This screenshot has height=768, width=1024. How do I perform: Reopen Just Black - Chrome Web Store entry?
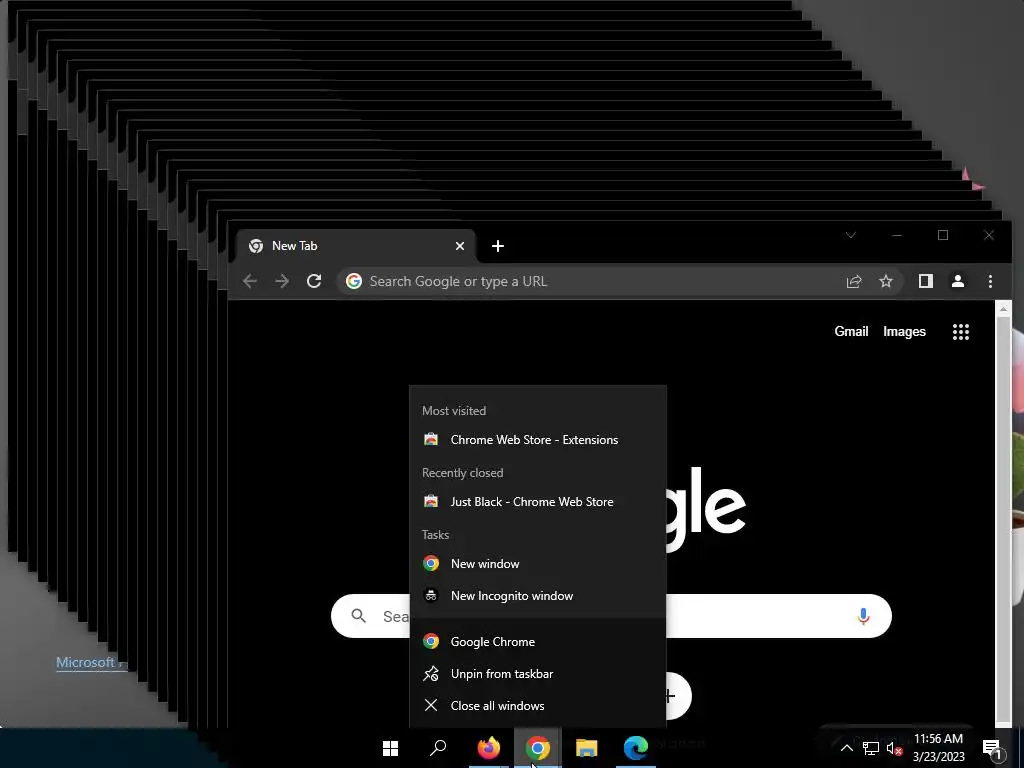pyautogui.click(x=537, y=502)
